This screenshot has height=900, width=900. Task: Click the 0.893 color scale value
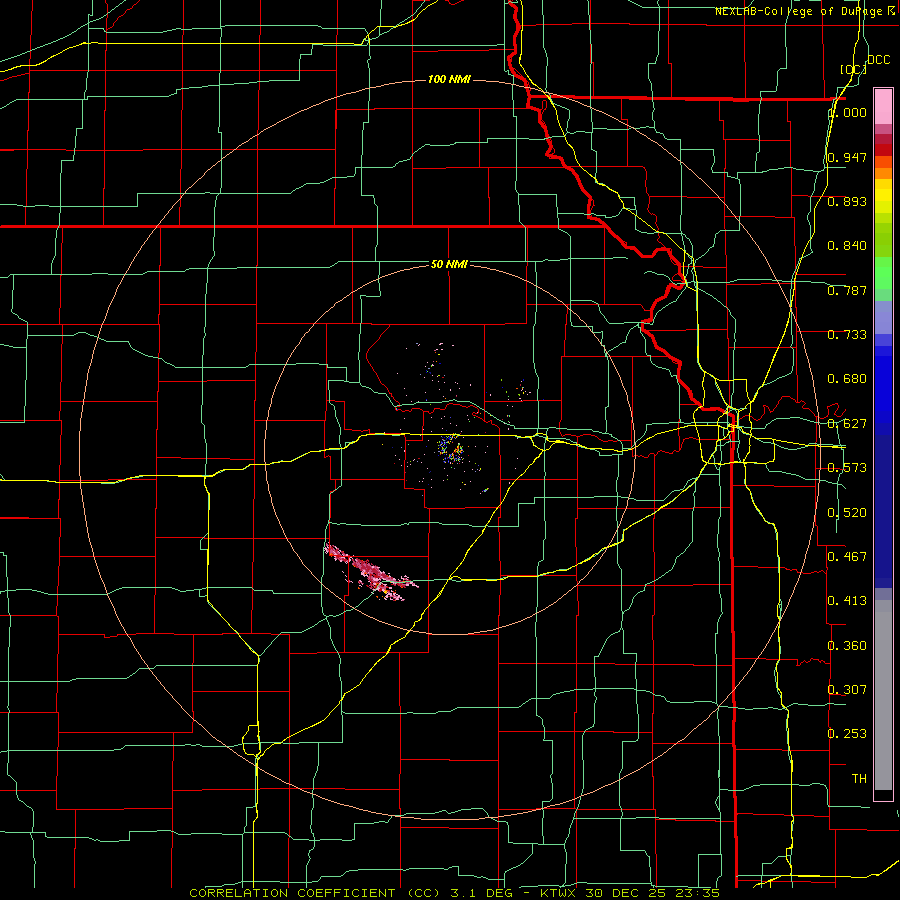[847, 201]
